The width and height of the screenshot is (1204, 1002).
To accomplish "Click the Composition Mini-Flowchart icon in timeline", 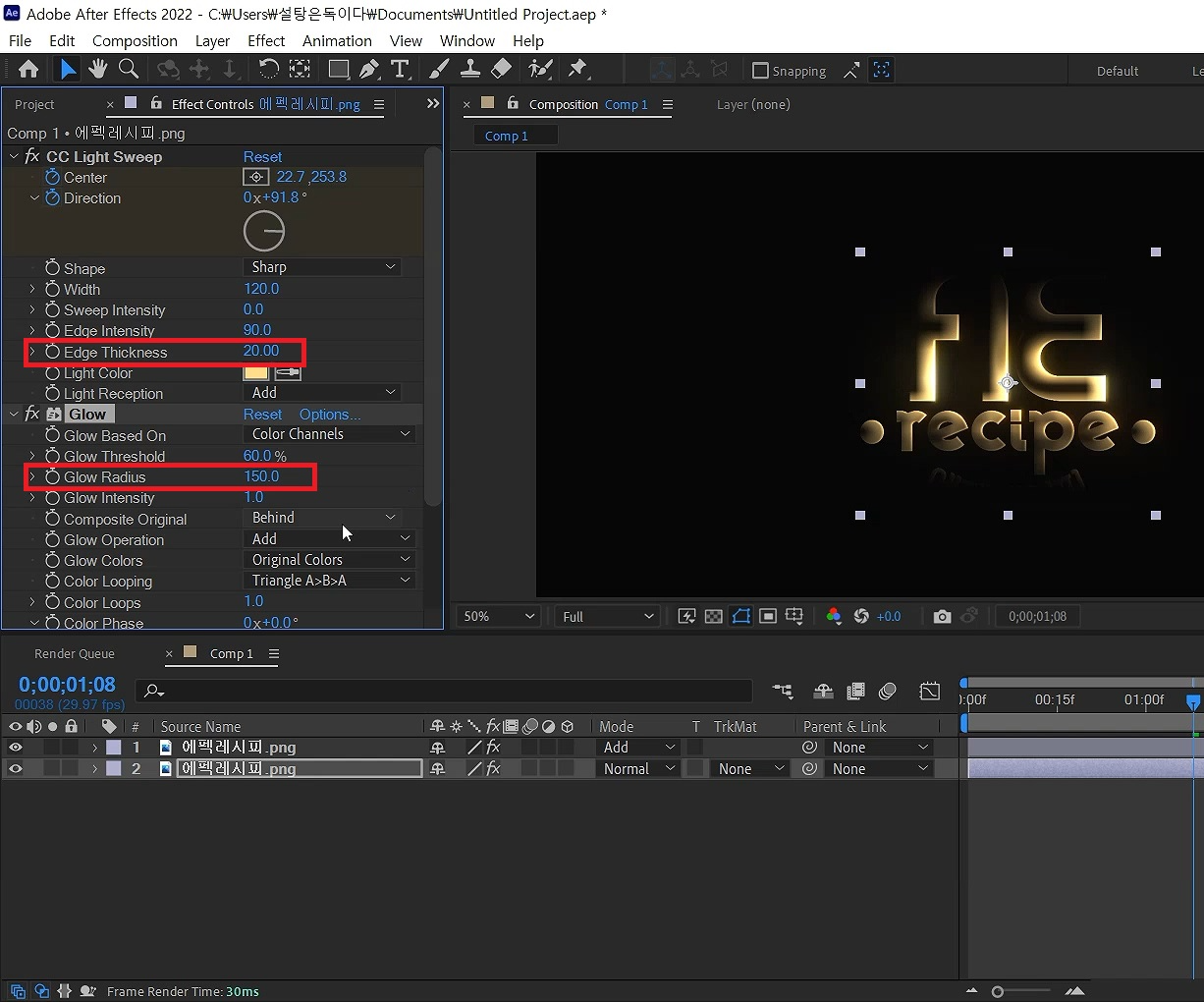I will (783, 692).
